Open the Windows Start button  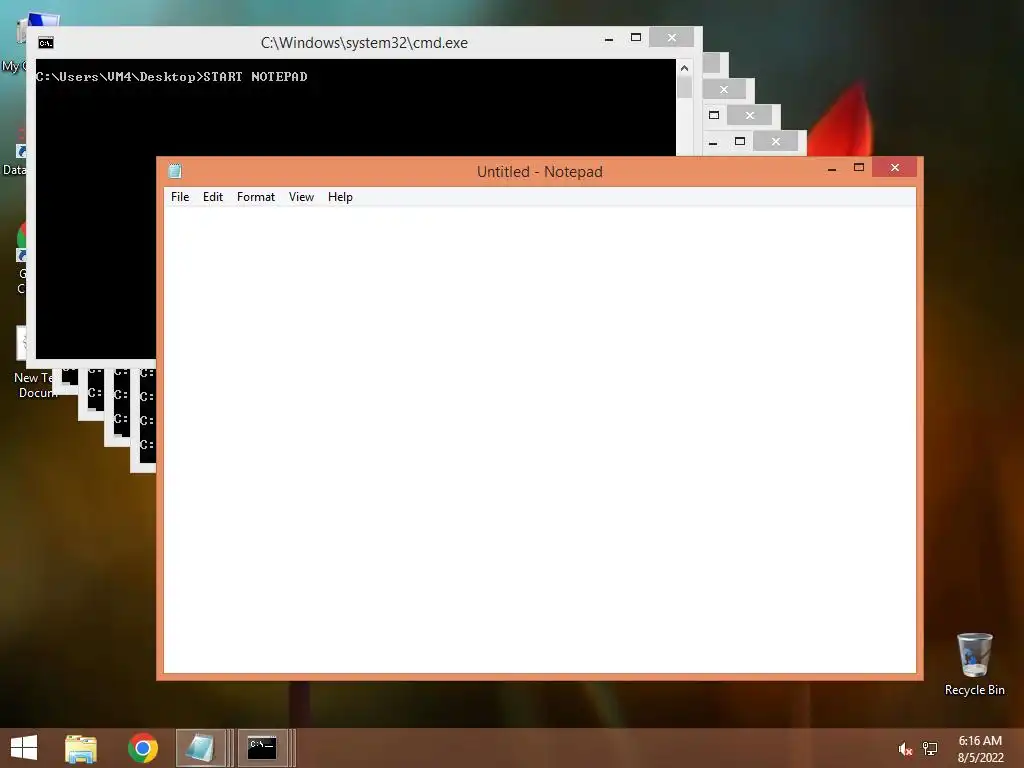[24, 748]
